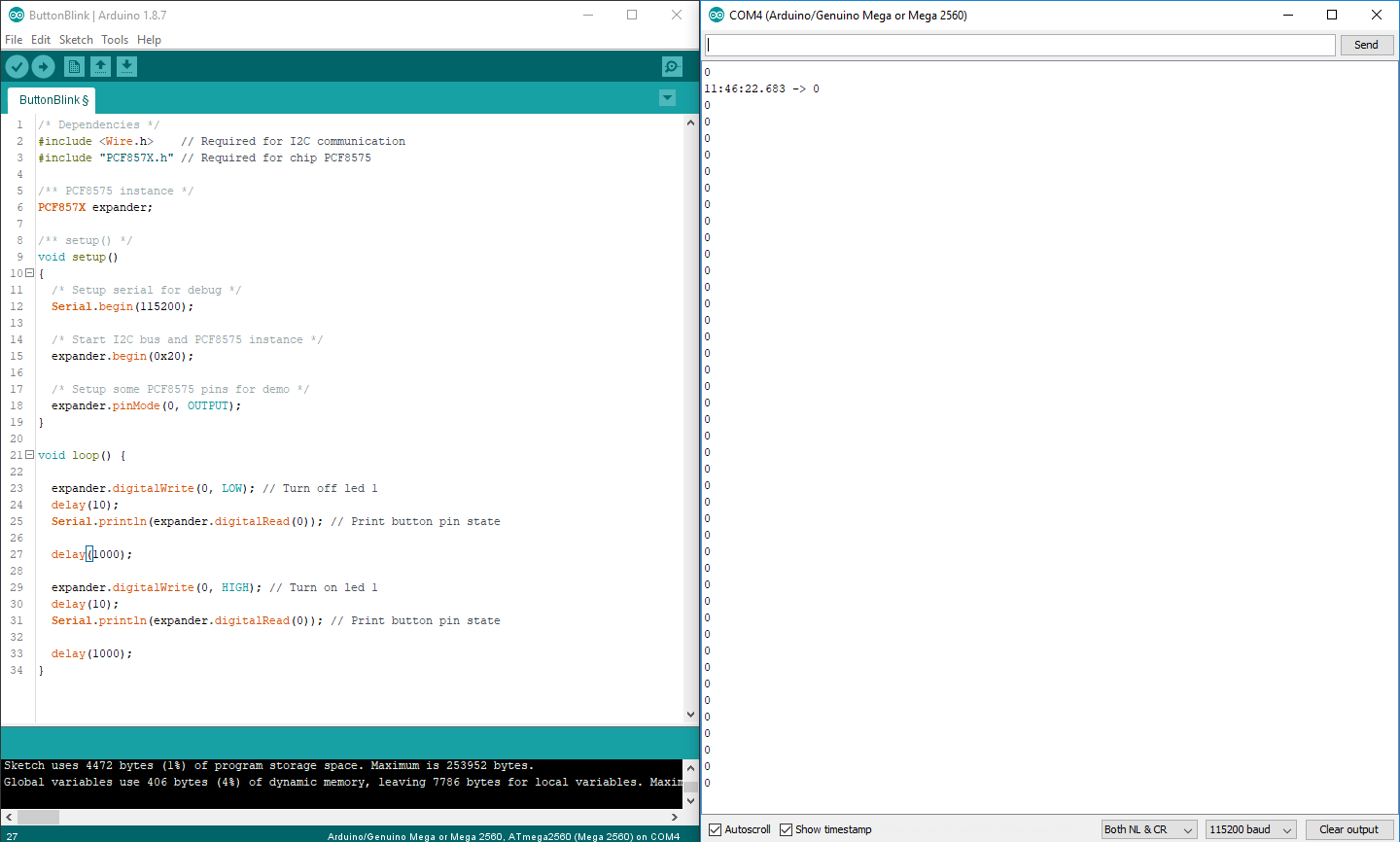Open the Tools menu
Screen dimensions: 1400x842
115,40
